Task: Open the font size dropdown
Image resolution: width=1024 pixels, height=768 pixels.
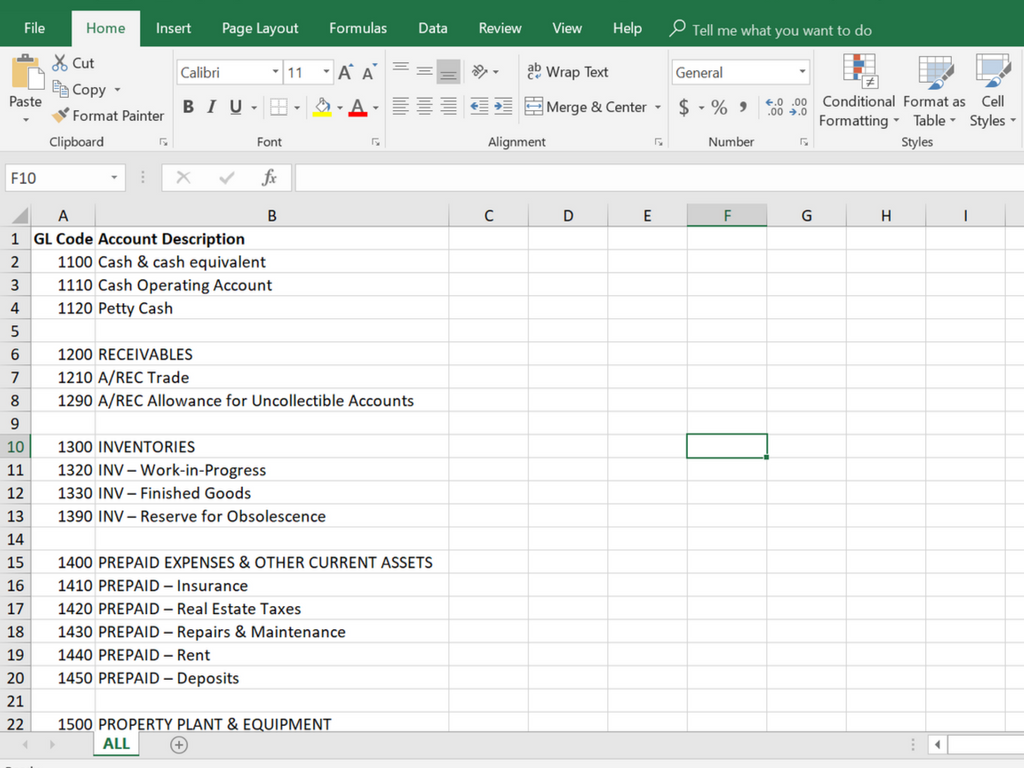Action: click(326, 72)
